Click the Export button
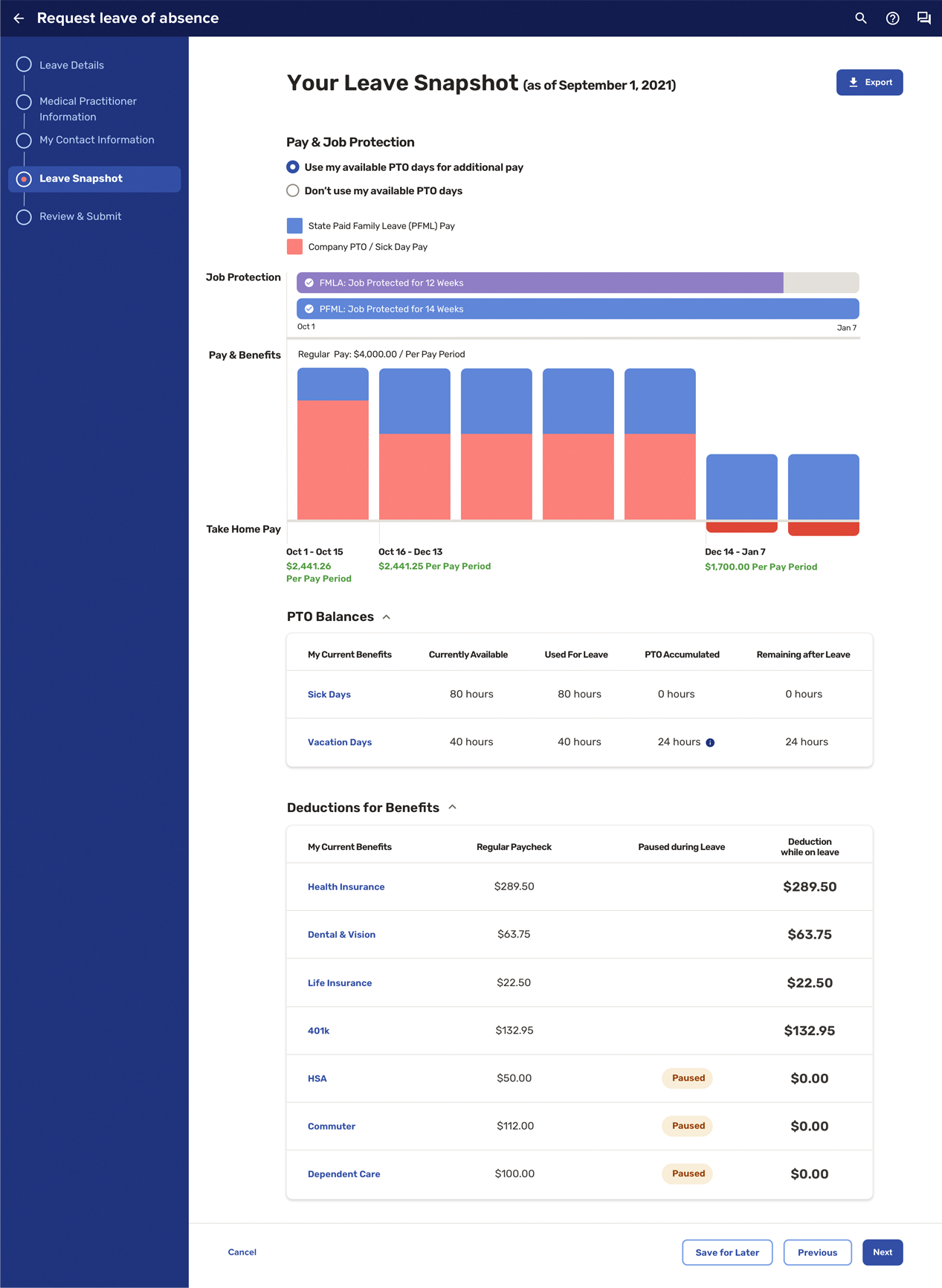 pos(869,83)
